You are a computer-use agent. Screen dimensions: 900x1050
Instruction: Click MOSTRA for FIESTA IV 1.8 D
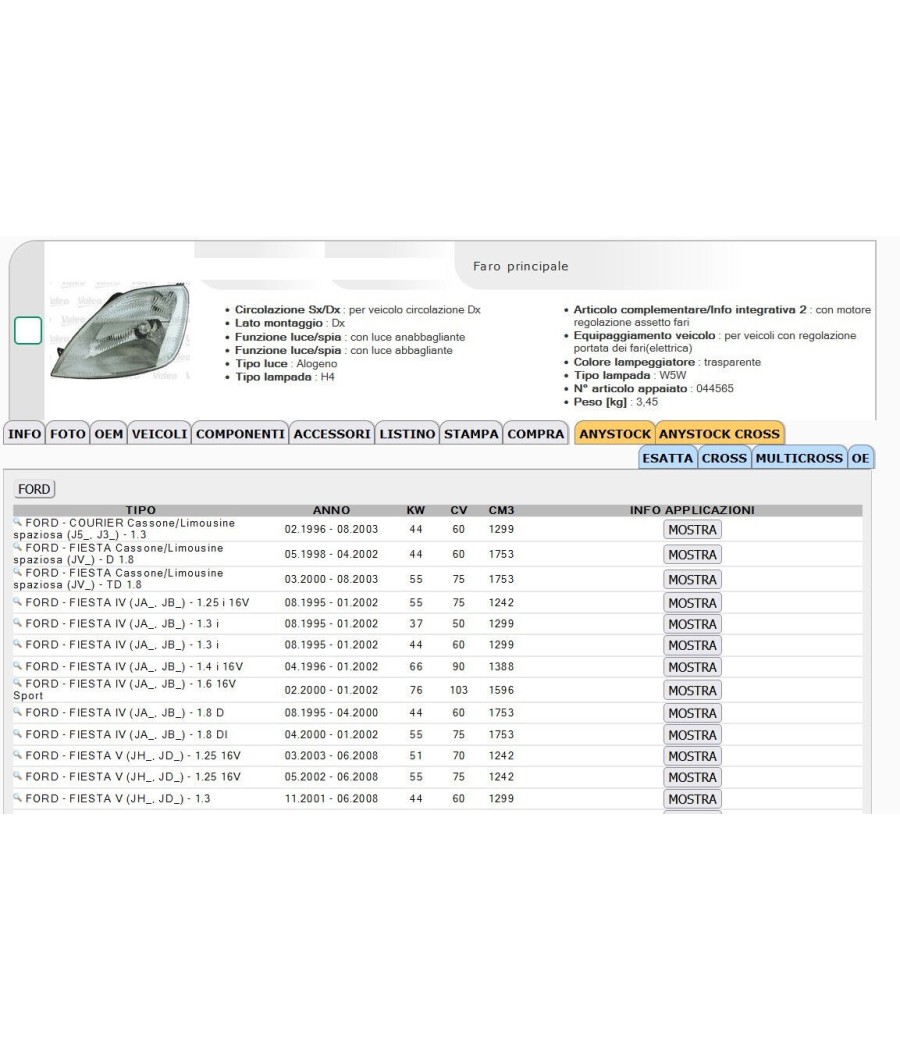tap(692, 713)
